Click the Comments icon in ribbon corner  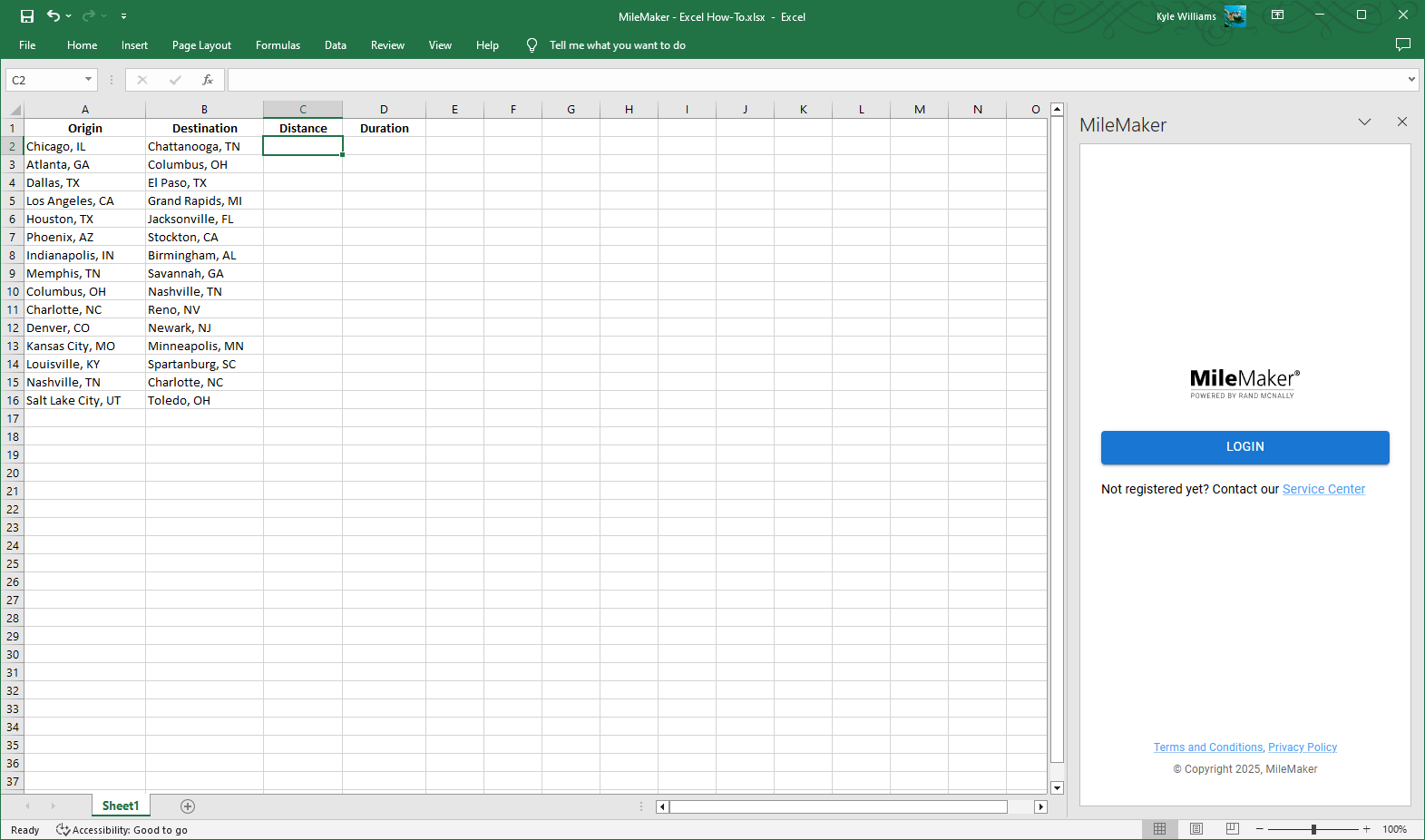pyautogui.click(x=1403, y=44)
